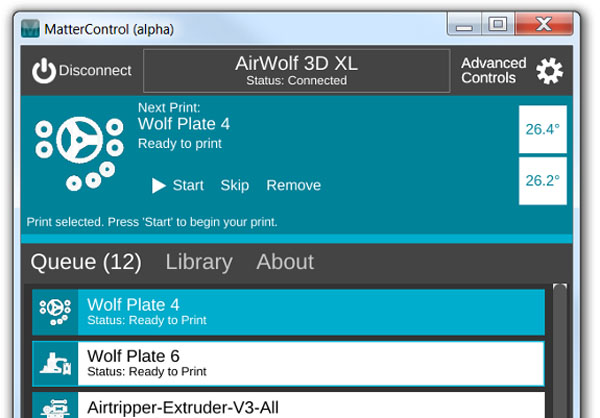The image size is (600, 418).
Task: Select the Airtripper-Extruder-V3-All queue item
Action: tap(289, 405)
